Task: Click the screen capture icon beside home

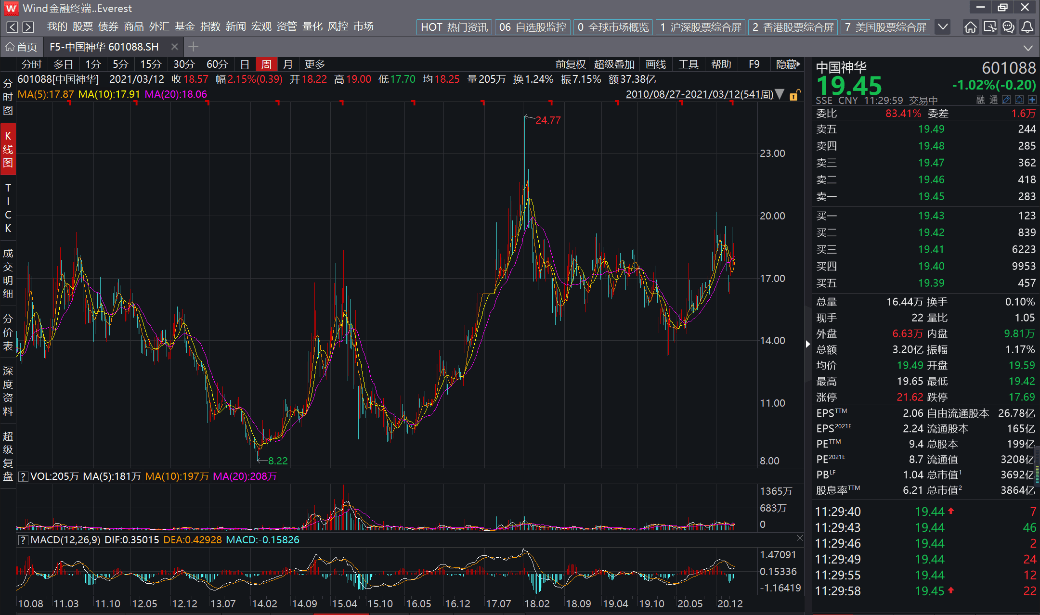Action: pos(990,27)
